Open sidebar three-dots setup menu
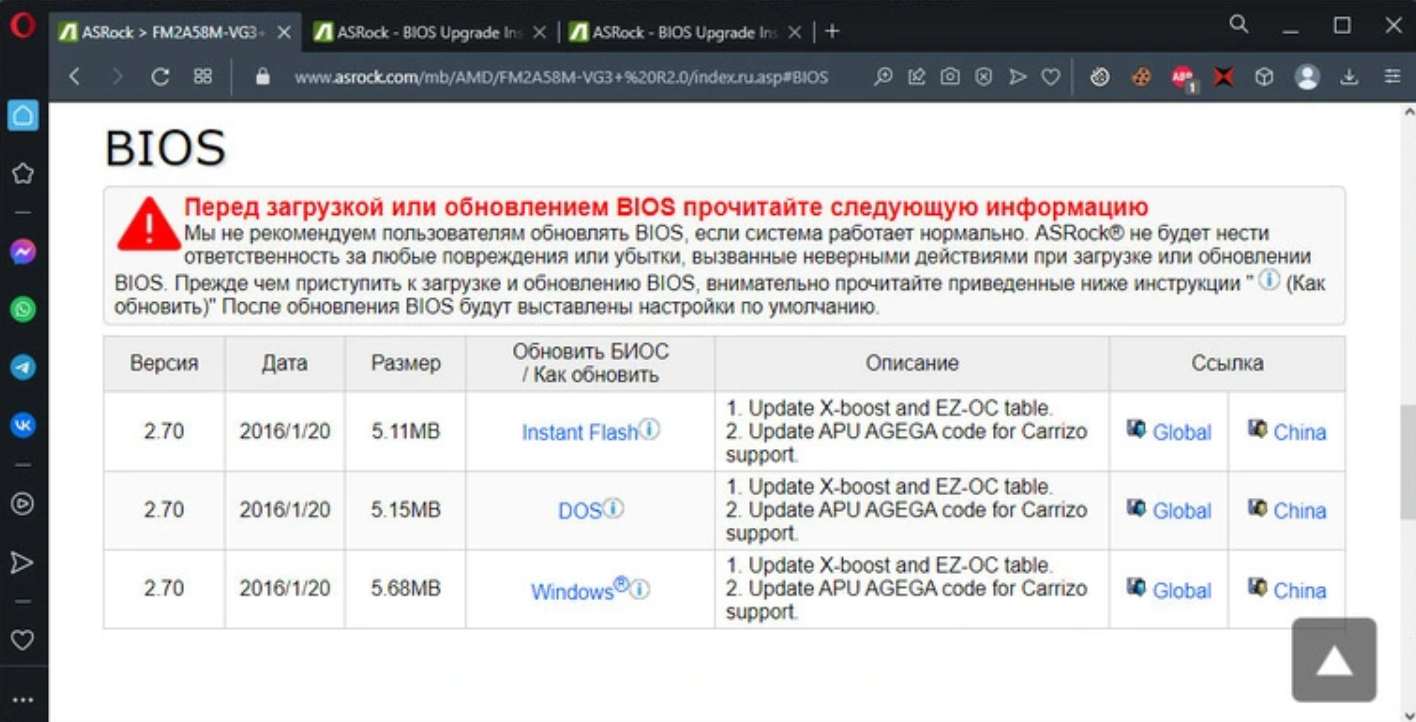This screenshot has height=722, width=1416. point(22,700)
